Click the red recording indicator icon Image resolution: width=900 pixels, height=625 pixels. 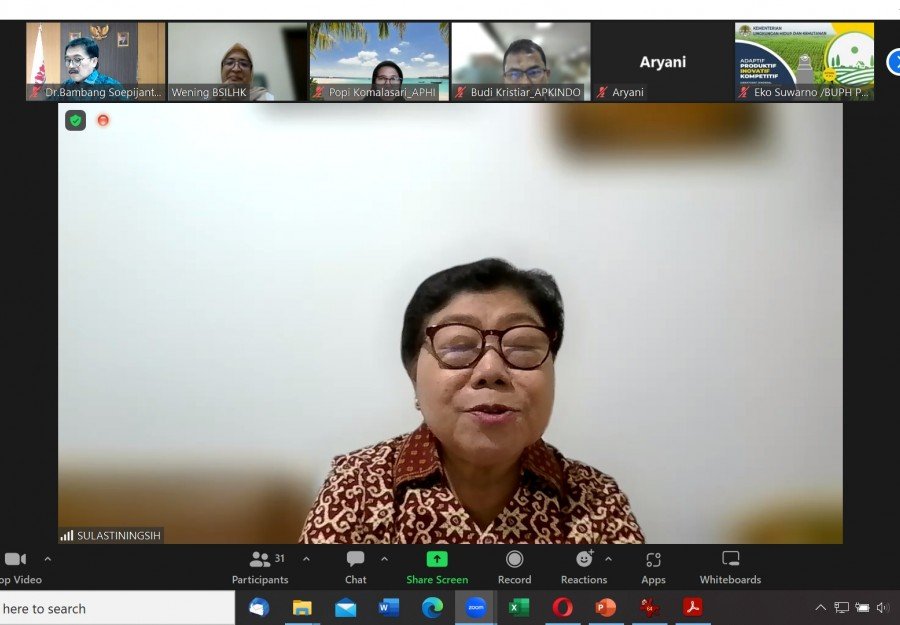point(103,120)
